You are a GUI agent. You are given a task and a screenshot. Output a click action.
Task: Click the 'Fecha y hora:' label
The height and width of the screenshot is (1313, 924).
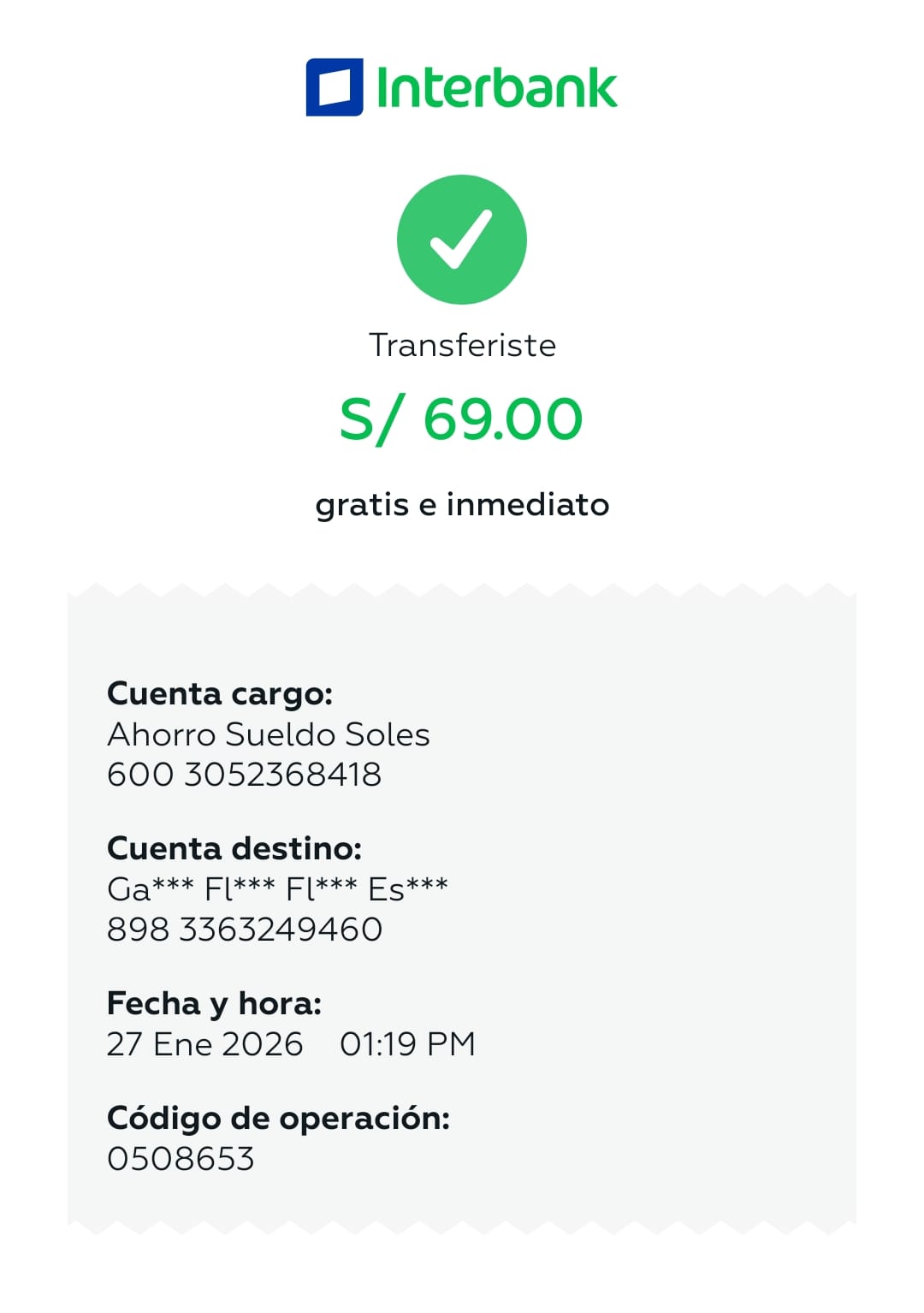coord(214,1002)
